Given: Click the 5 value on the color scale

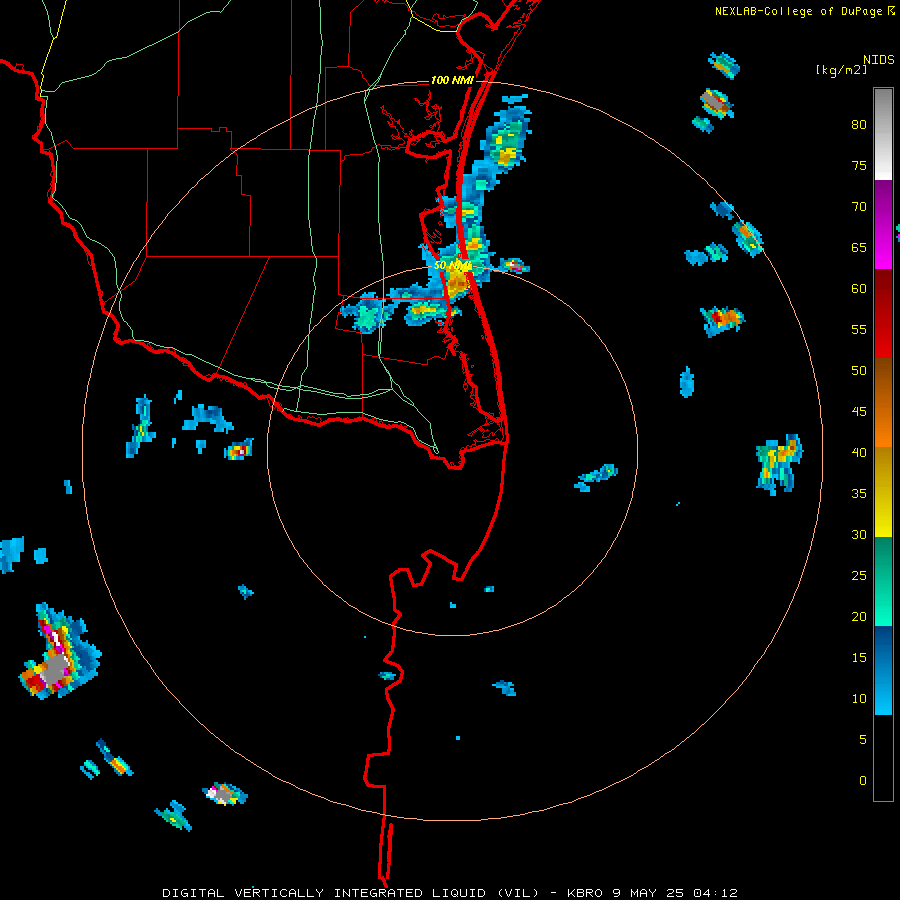Looking at the screenshot, I should (x=863, y=740).
